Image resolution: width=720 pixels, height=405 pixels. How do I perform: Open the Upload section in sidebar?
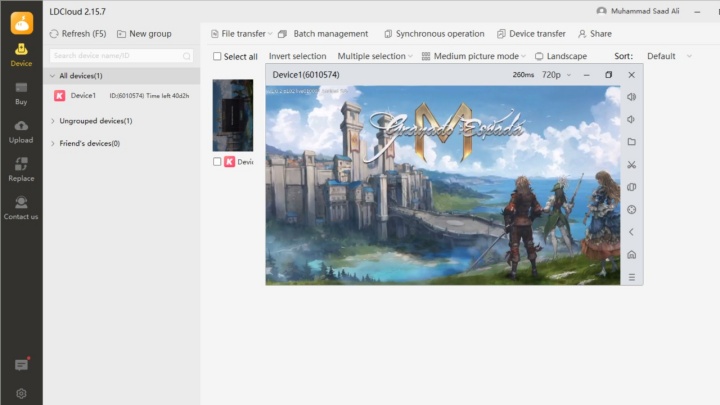[x=21, y=132]
